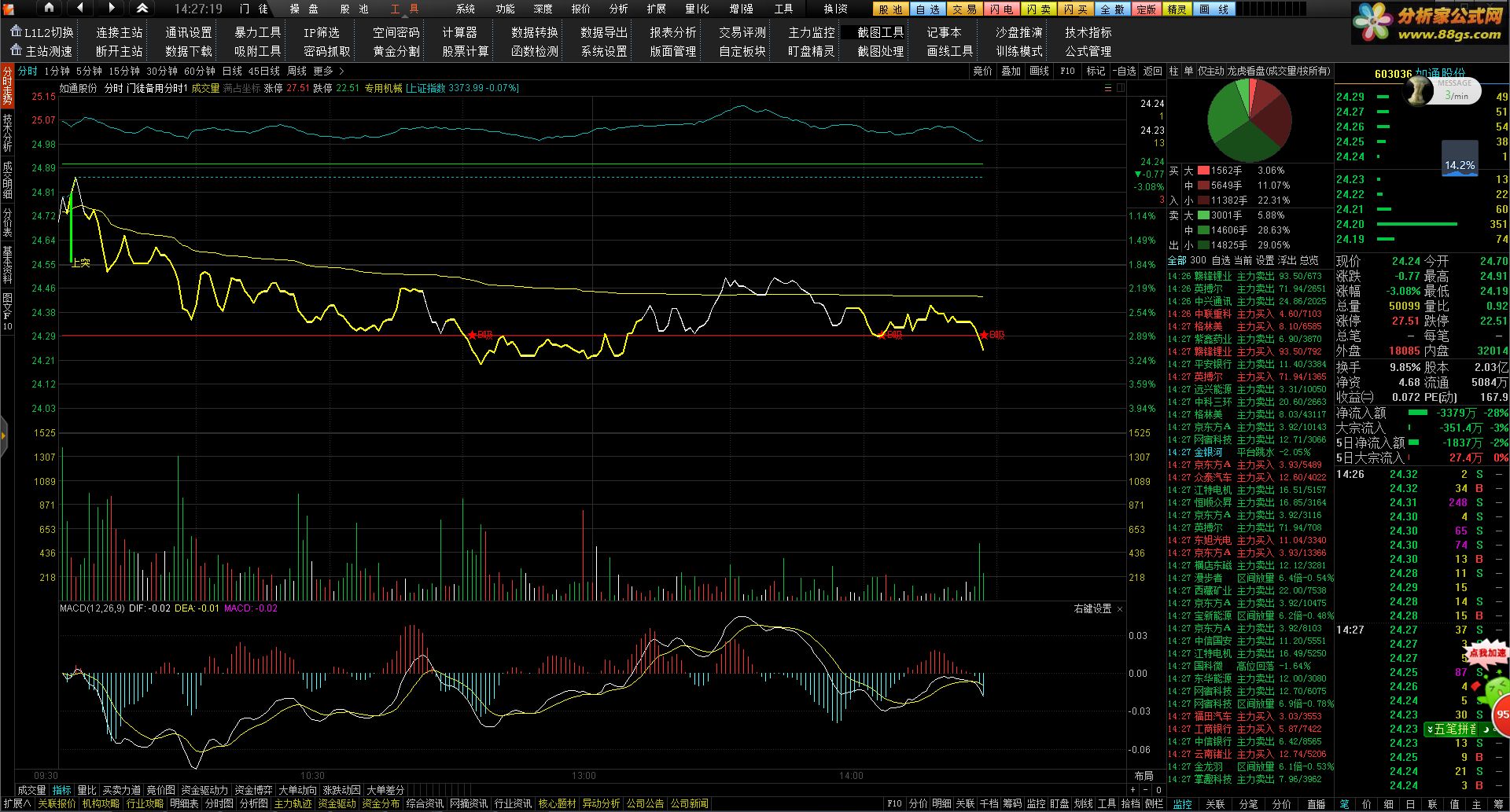The width and height of the screenshot is (1510, 812).
Task: Reset zoom with the 0 button
Action: pos(1158,790)
